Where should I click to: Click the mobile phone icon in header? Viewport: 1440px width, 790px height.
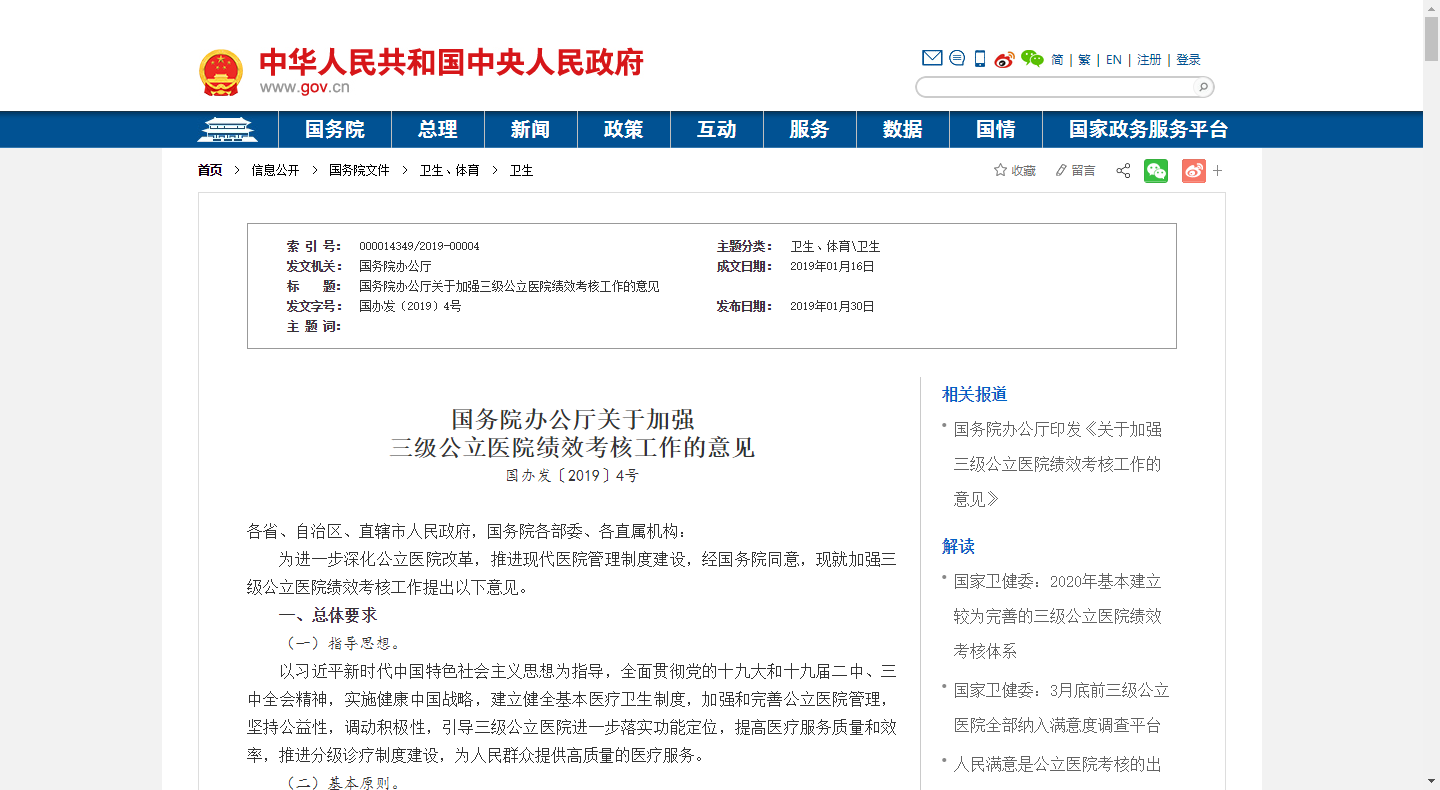coord(980,59)
